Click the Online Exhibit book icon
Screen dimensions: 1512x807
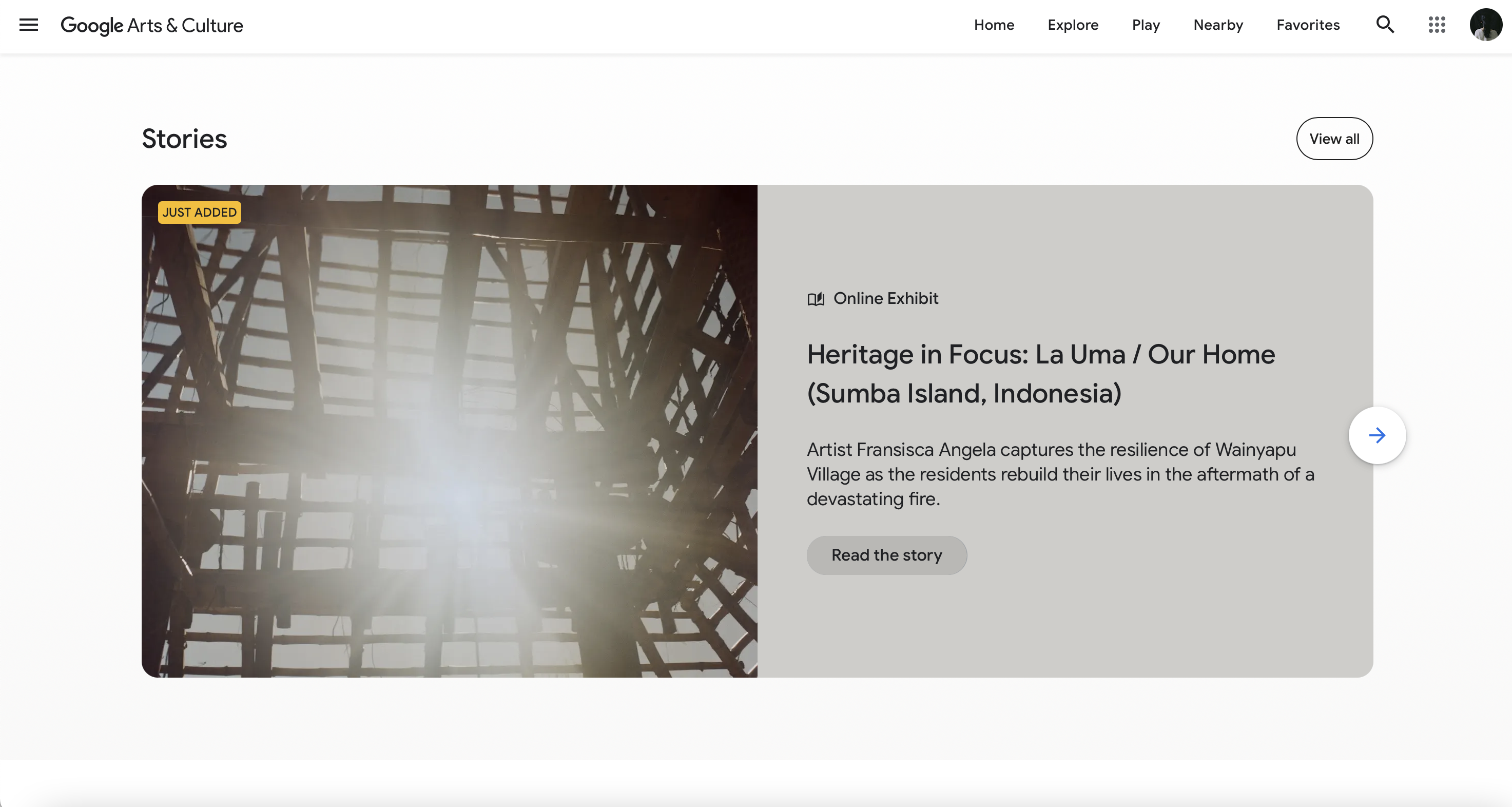point(816,299)
